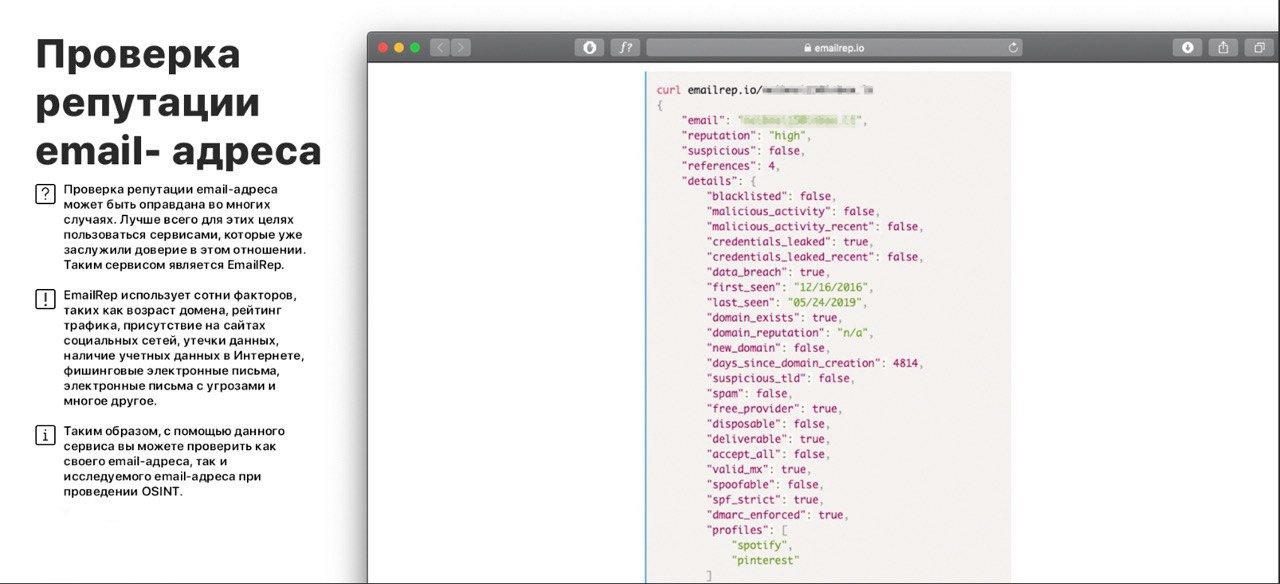Open the Share button in Safari
This screenshot has height=584, width=1280.
1223,47
